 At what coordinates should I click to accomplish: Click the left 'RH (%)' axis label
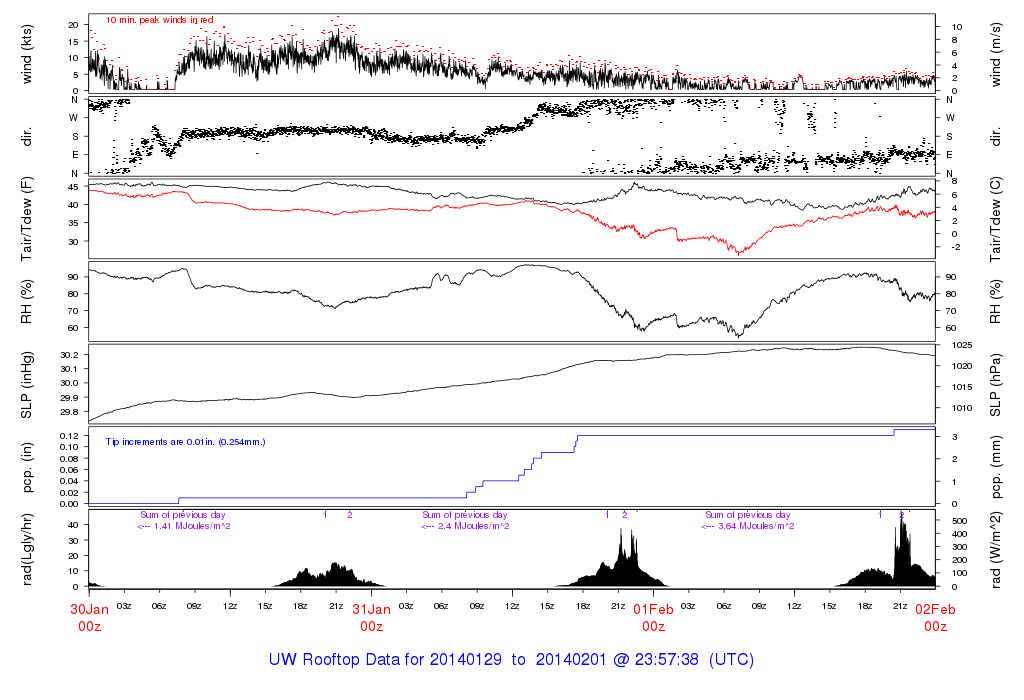pyautogui.click(x=27, y=302)
